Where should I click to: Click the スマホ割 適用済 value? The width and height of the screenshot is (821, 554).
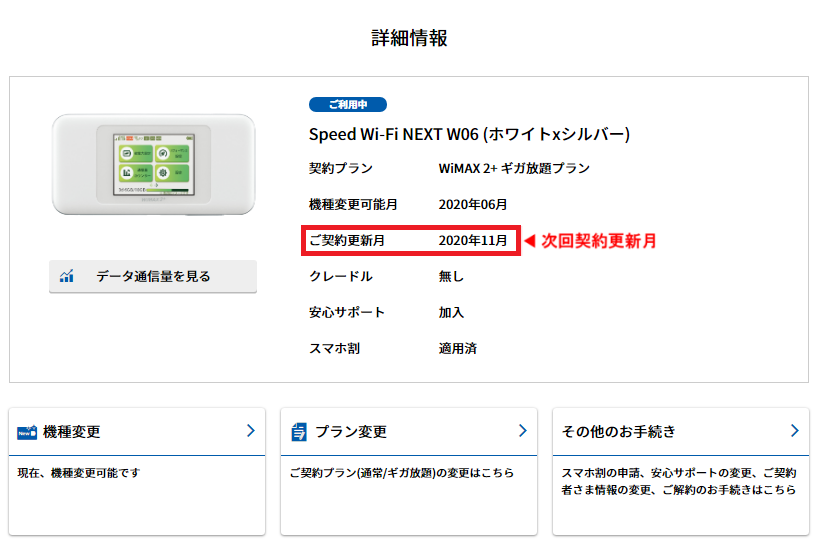click(x=457, y=349)
